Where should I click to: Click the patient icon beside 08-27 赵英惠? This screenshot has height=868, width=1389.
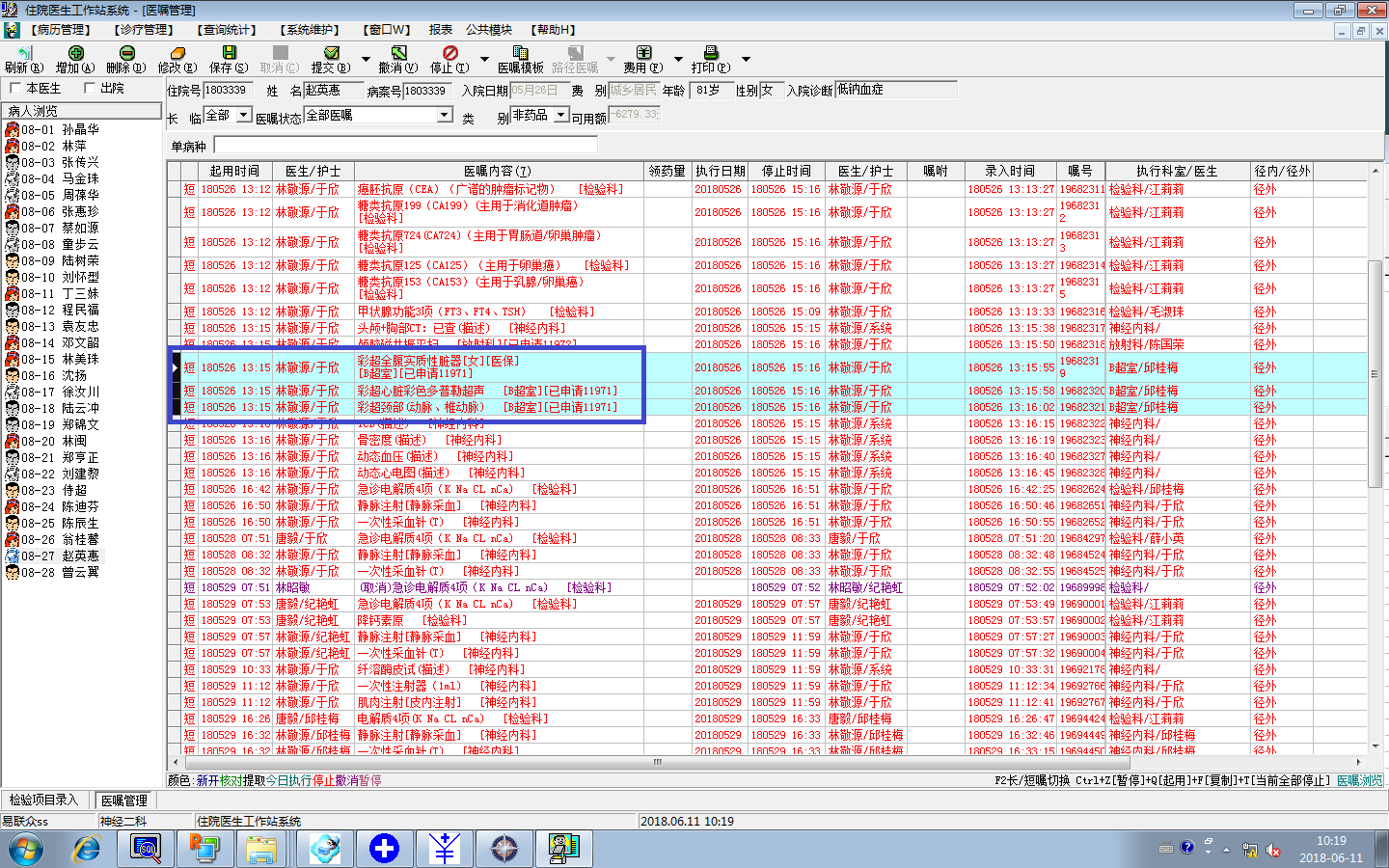pos(12,556)
